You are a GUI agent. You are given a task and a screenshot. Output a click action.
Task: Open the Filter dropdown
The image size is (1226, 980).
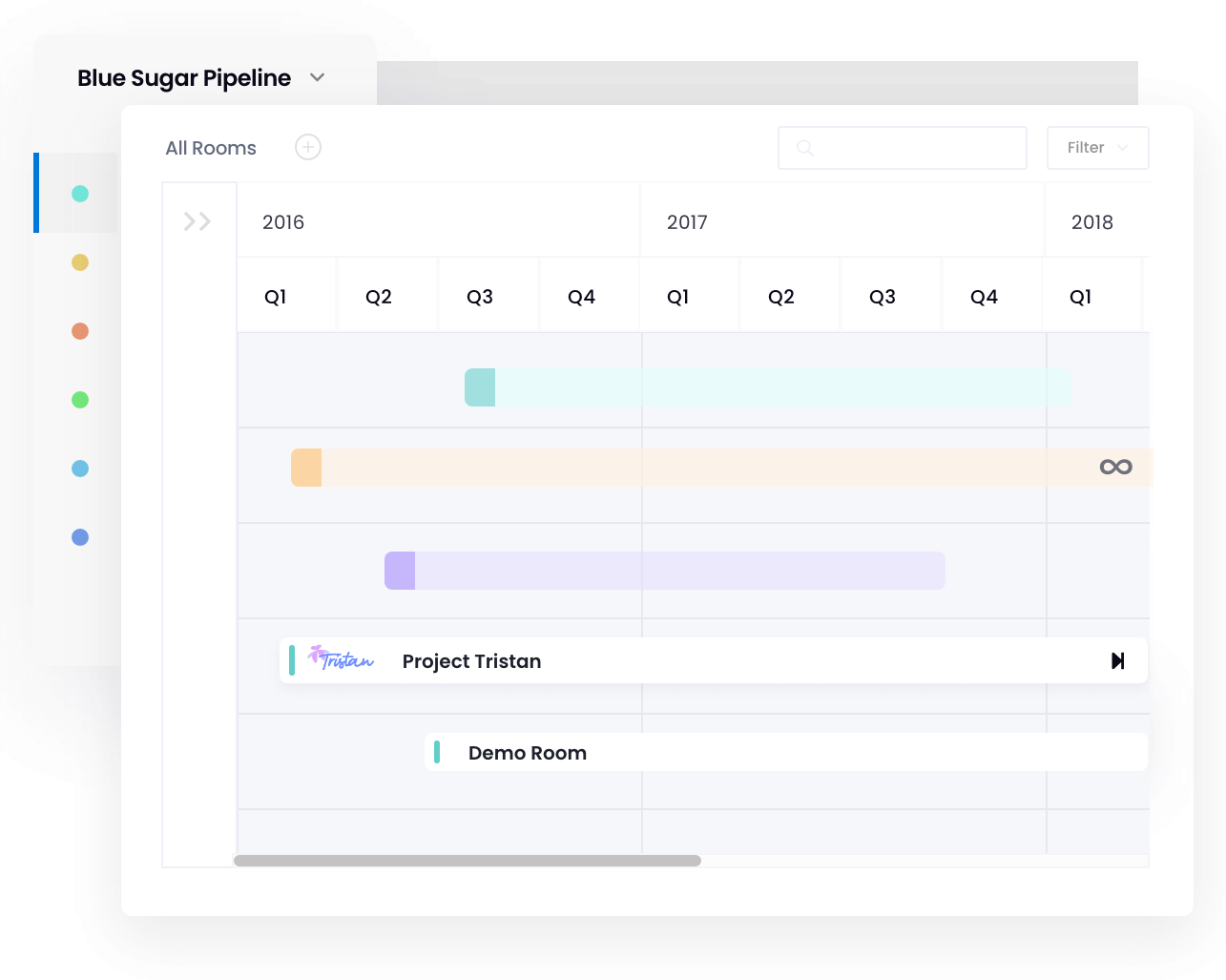coord(1097,148)
